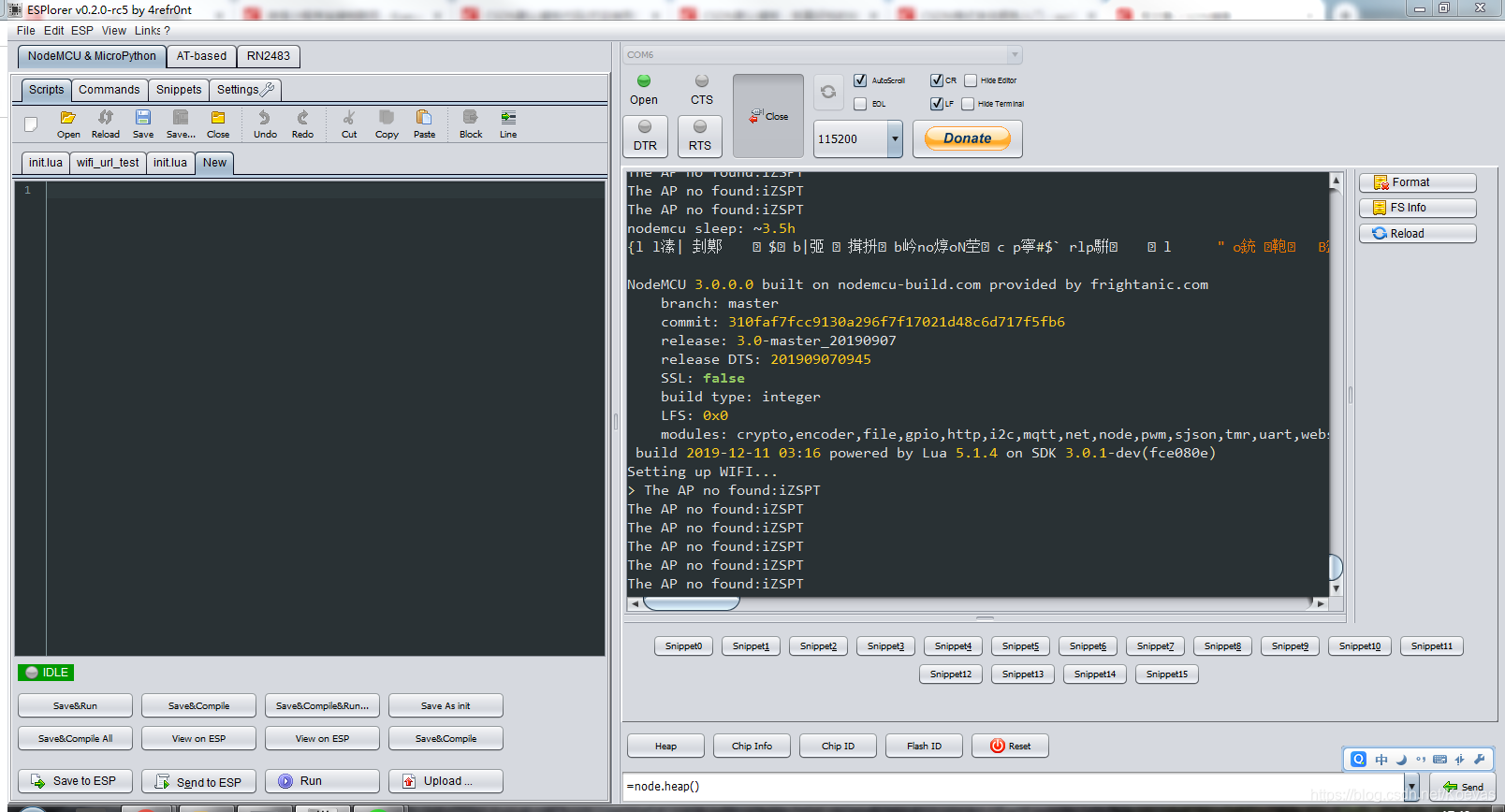Close the serial port connection

tap(768, 116)
